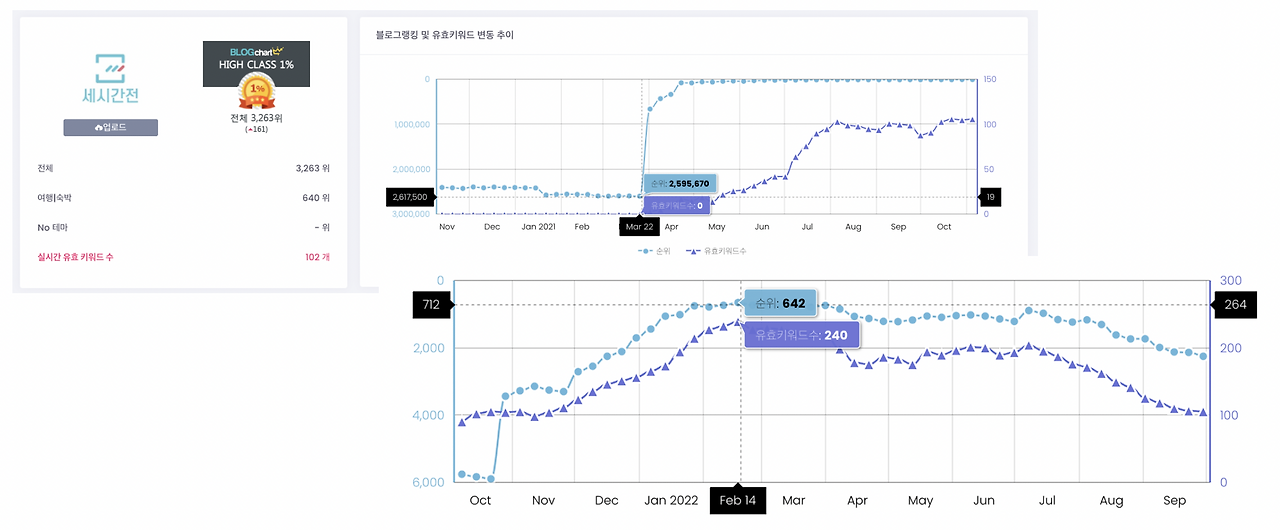Click the 2,617,500 crosshair label on the left axis

[x=411, y=197]
